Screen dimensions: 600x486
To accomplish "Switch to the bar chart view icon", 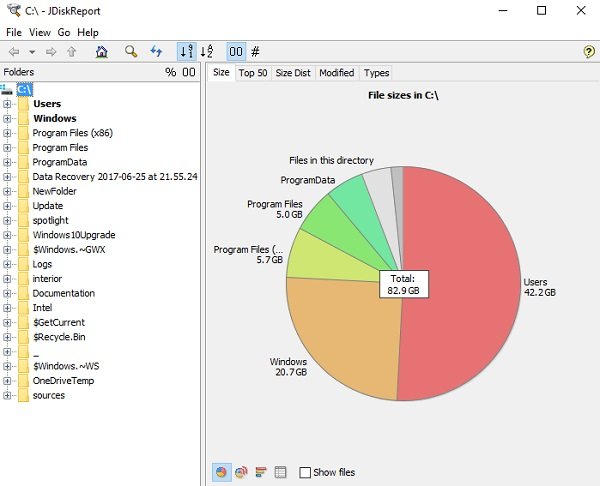I will tap(261, 472).
